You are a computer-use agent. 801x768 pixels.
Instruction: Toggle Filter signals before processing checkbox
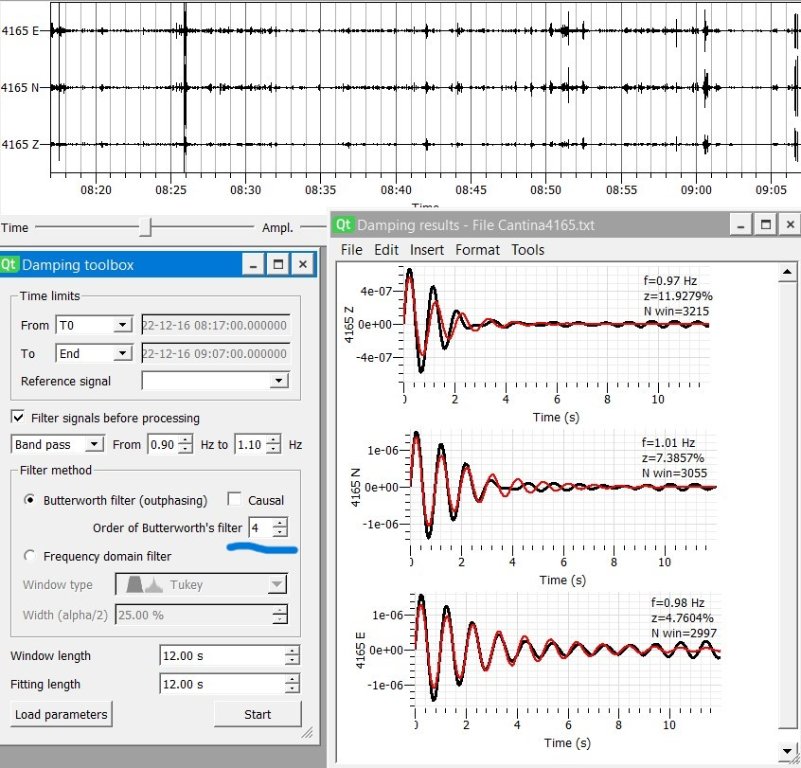point(18,418)
